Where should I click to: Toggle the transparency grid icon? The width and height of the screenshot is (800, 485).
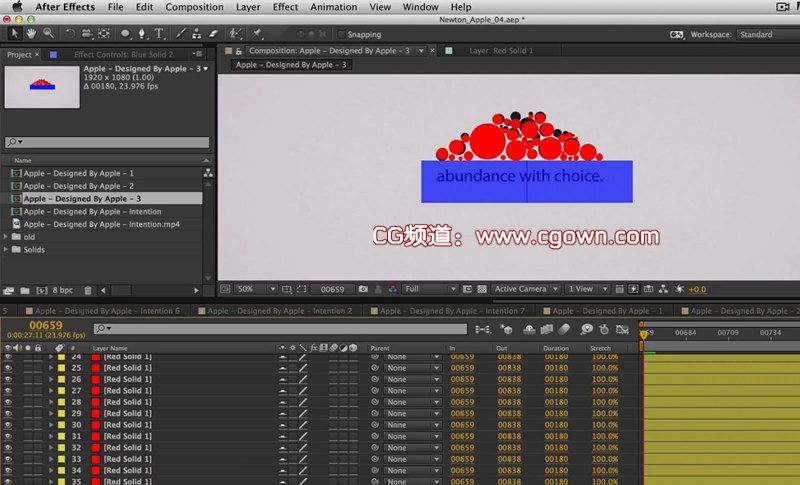[x=482, y=289]
